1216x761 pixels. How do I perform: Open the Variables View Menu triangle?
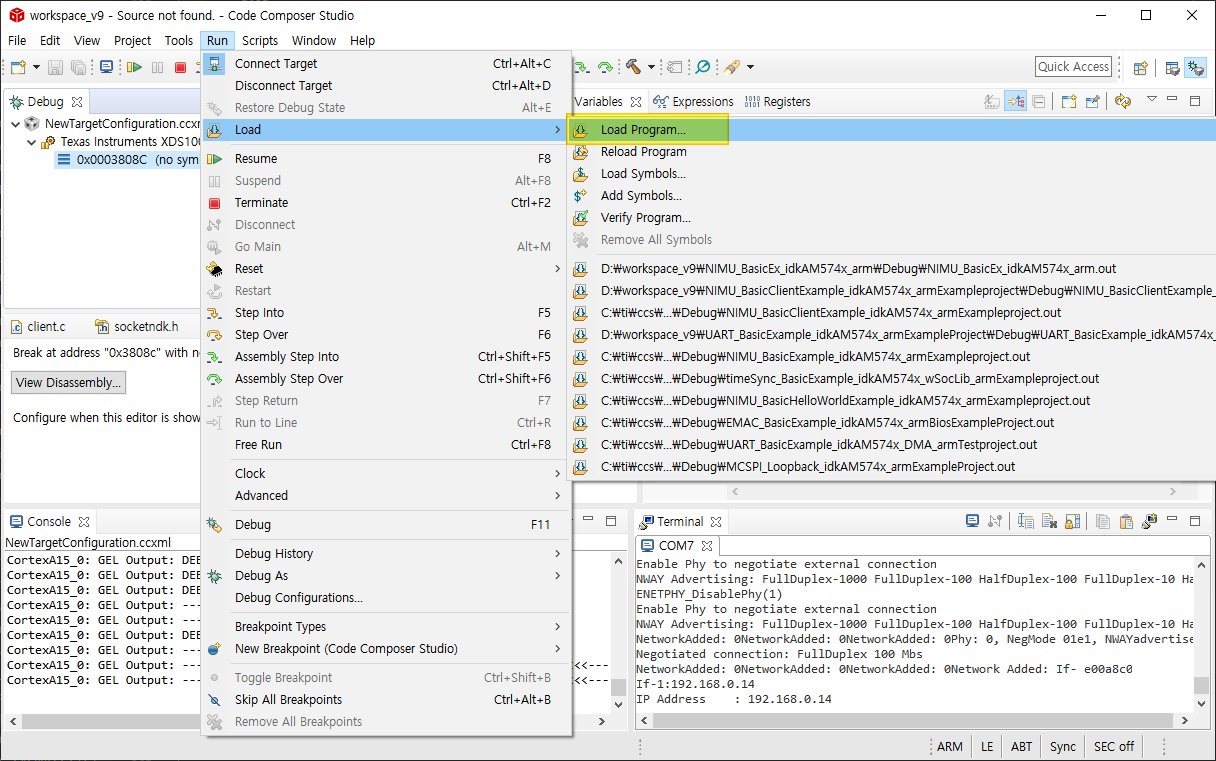pos(1152,99)
